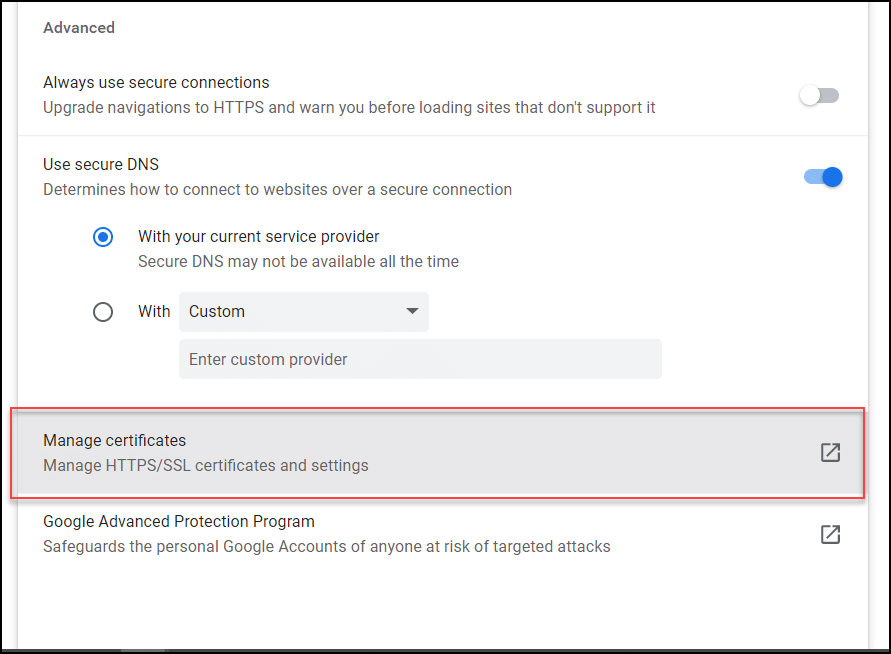This screenshot has width=891, height=654.
Task: Click the Manage HTTPS/SSL certificates and settings description
Action: pyautogui.click(x=206, y=465)
